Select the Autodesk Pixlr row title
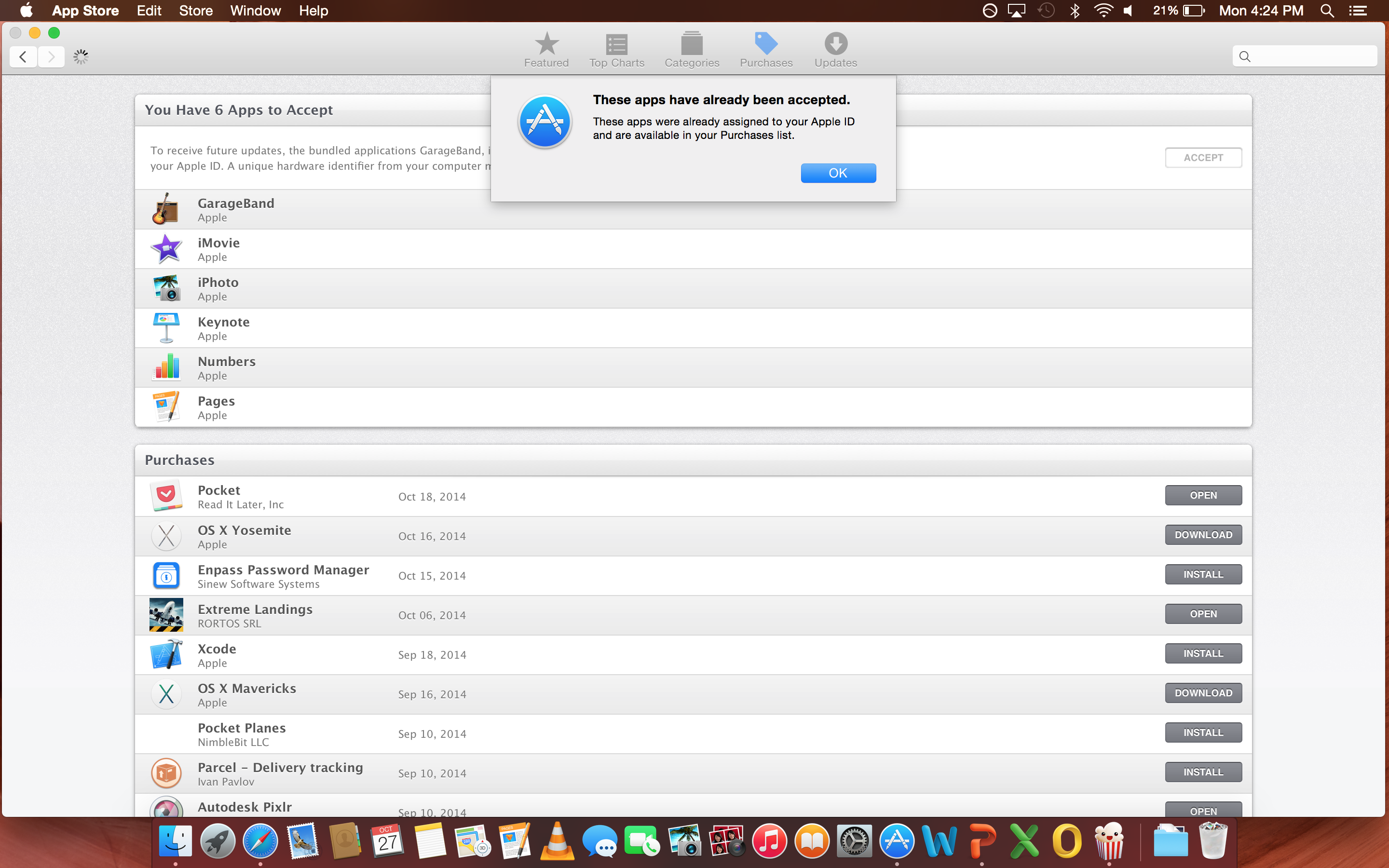1389x868 pixels. tap(245, 807)
